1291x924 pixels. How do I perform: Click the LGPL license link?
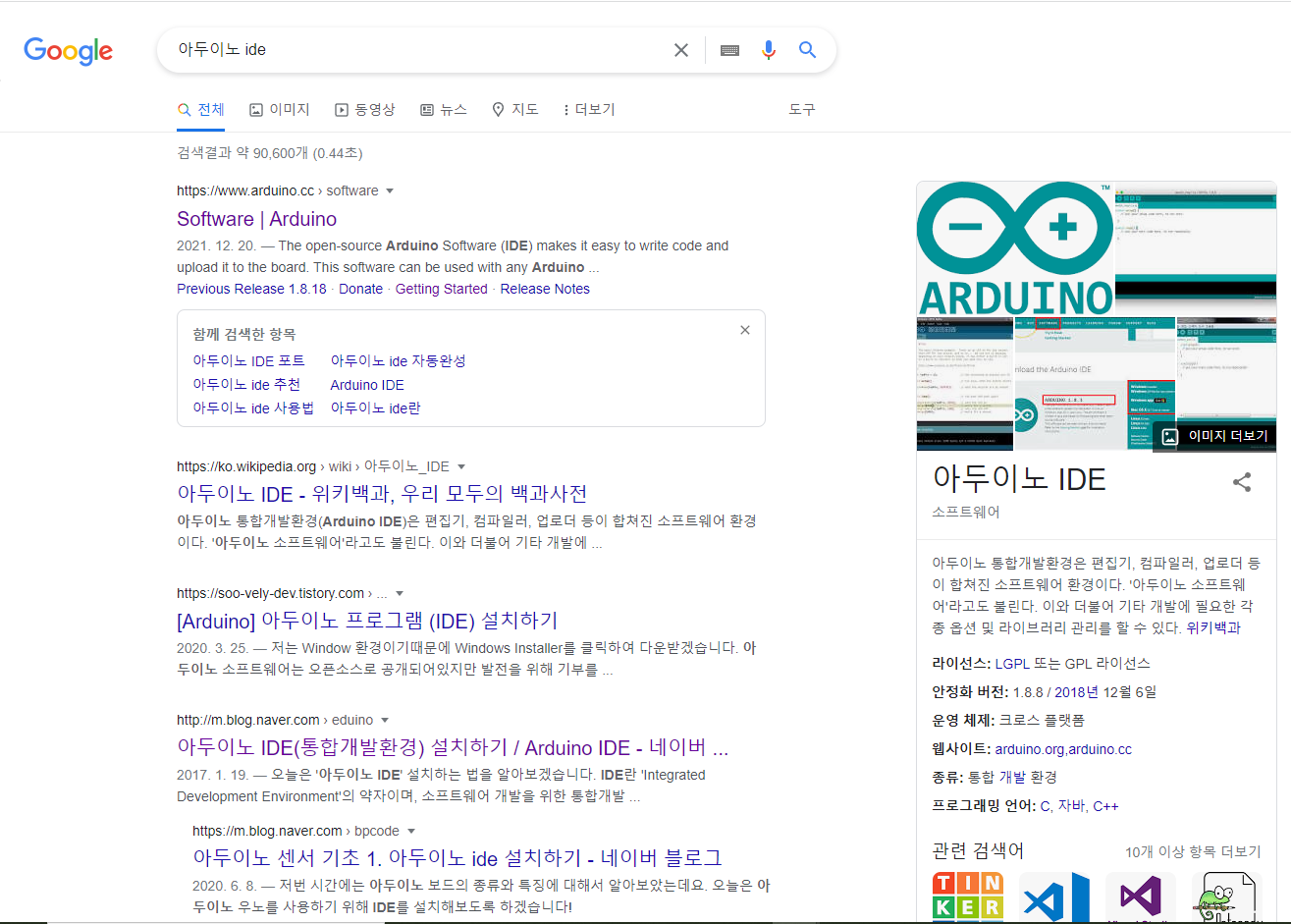click(1012, 664)
